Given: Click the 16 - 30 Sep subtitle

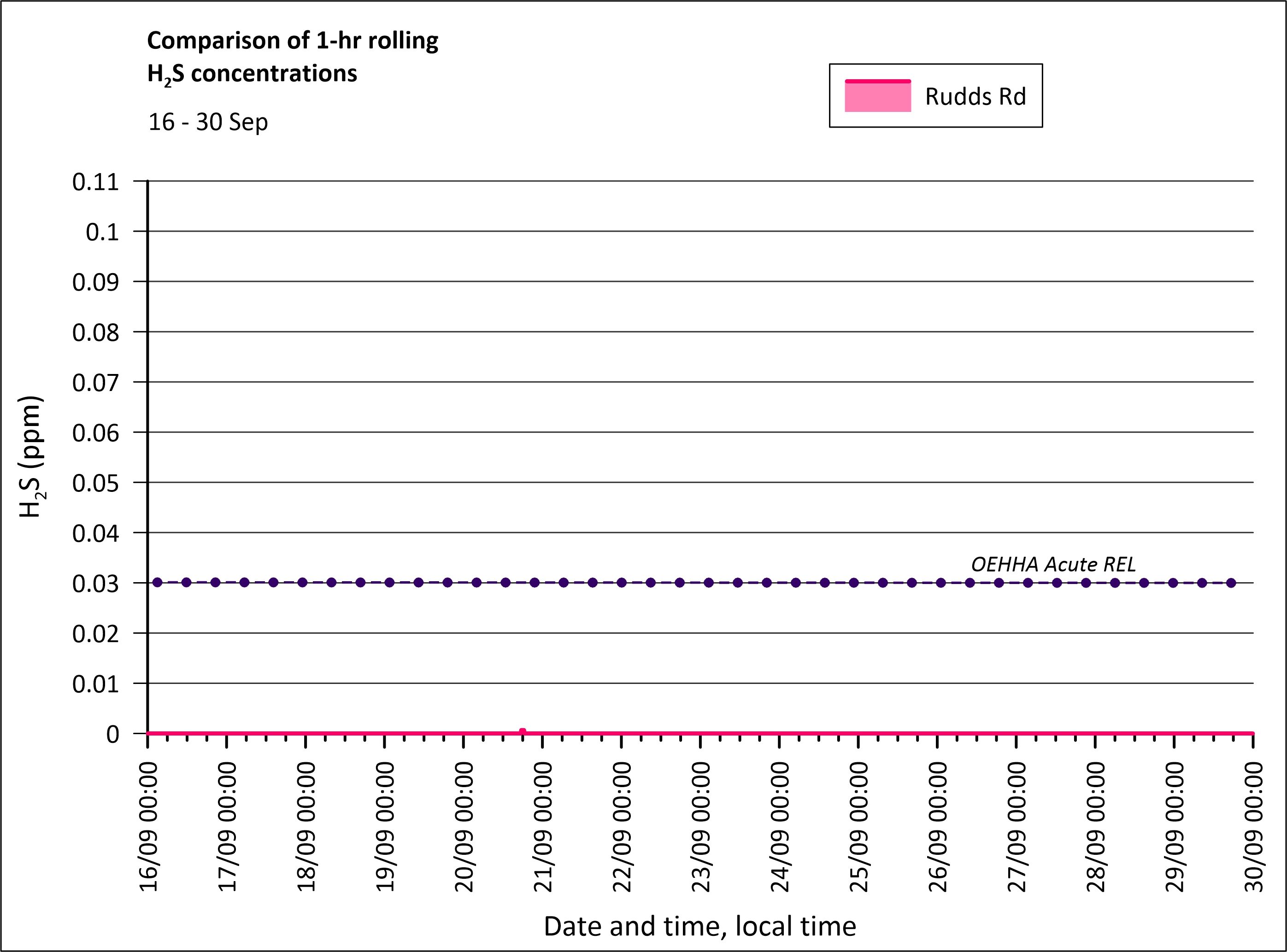Looking at the screenshot, I should (207, 122).
